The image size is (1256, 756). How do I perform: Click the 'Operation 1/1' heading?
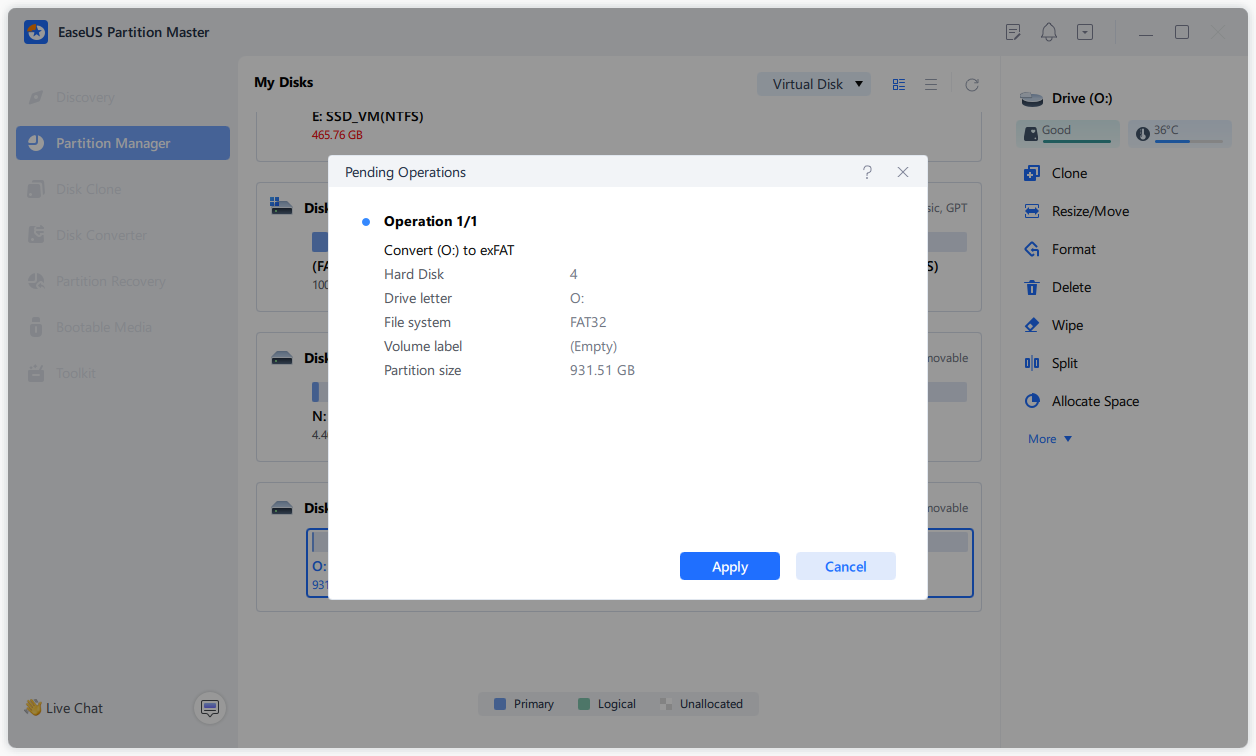(431, 221)
